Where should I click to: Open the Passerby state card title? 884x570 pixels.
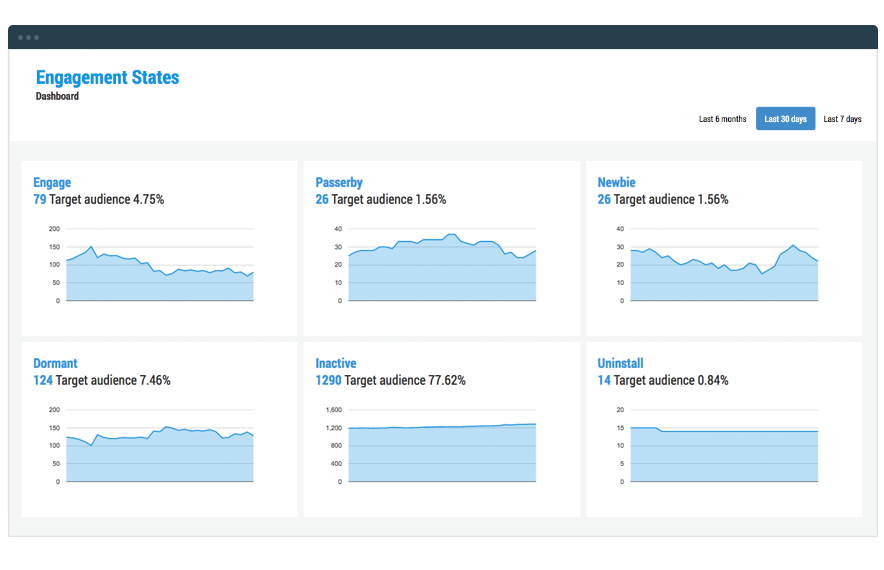[x=339, y=183]
